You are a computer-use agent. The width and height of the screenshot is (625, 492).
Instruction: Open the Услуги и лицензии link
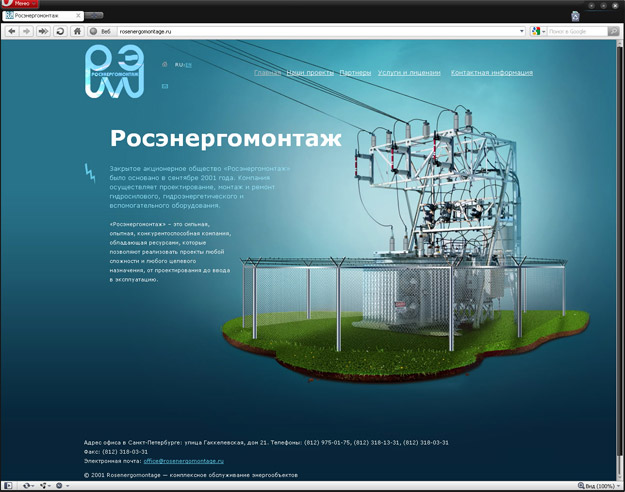click(409, 73)
